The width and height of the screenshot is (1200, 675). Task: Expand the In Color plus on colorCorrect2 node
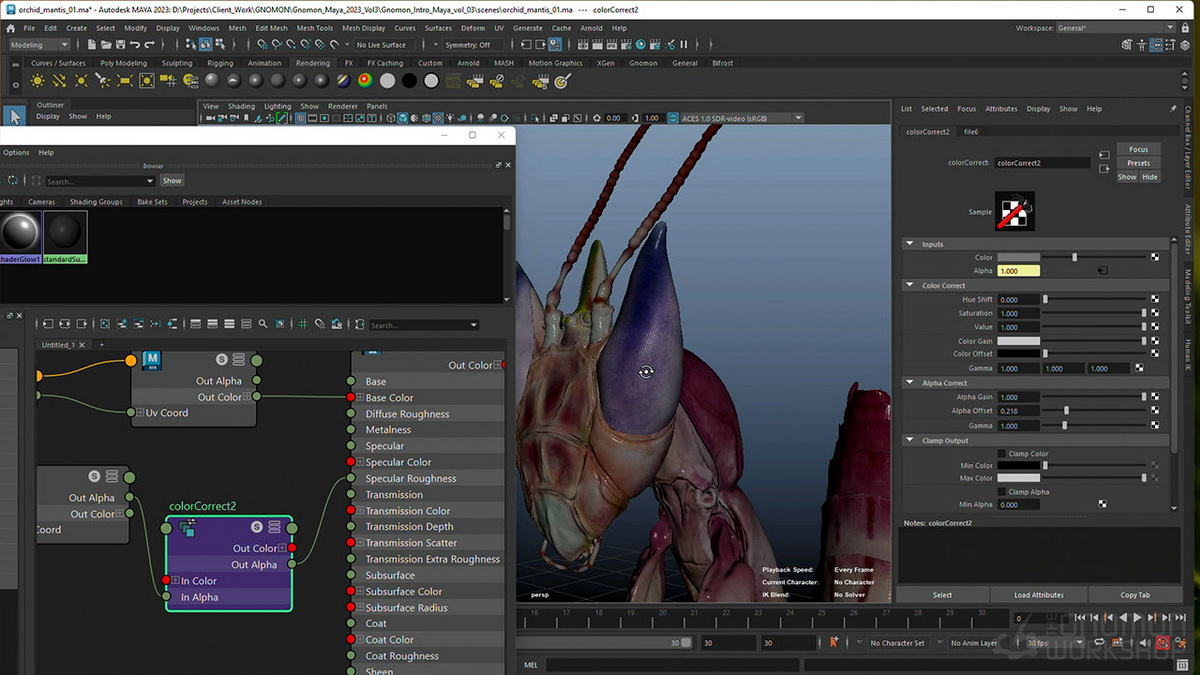click(175, 580)
